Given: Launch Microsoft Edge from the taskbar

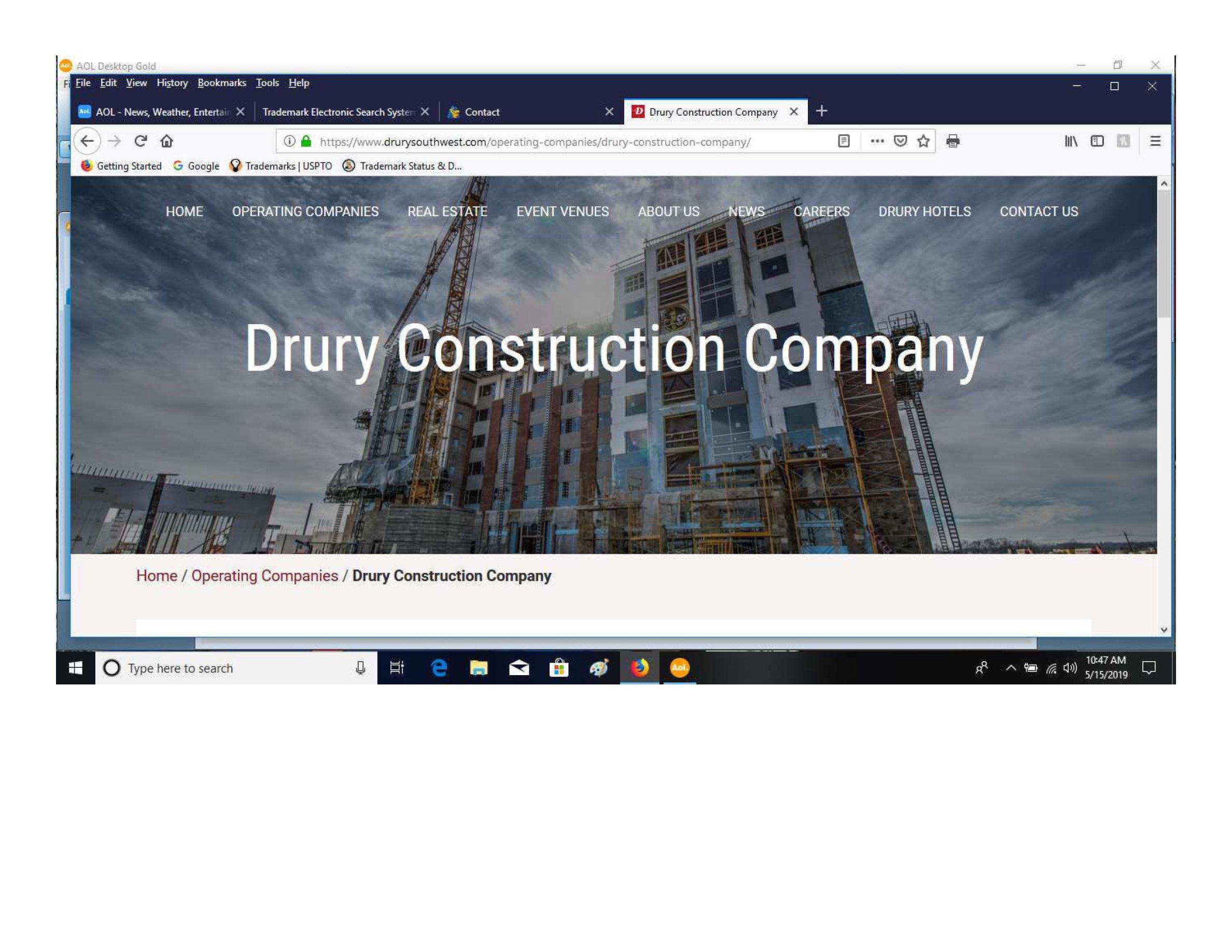Looking at the screenshot, I should [x=438, y=668].
